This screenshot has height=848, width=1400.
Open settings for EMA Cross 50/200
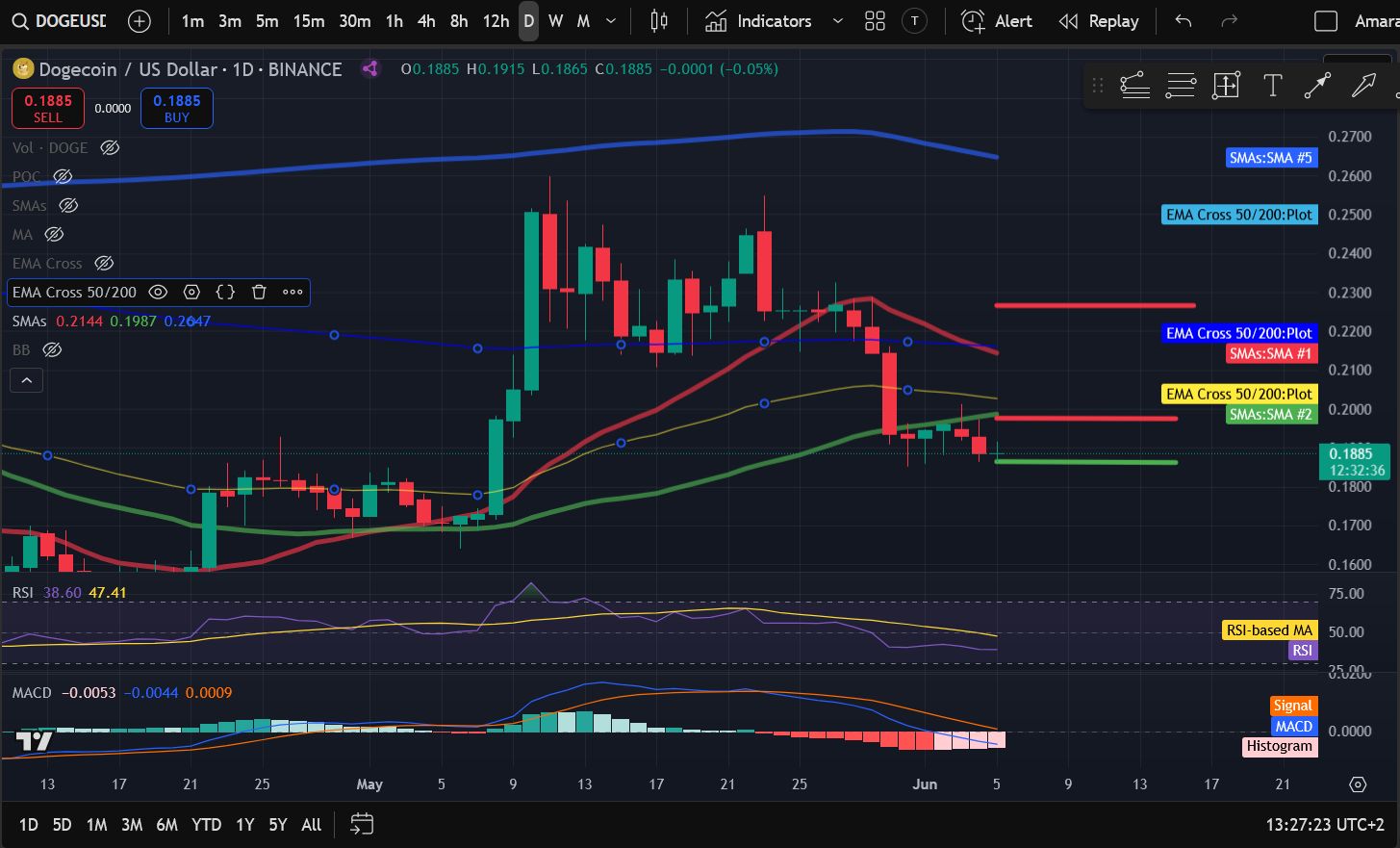191,292
